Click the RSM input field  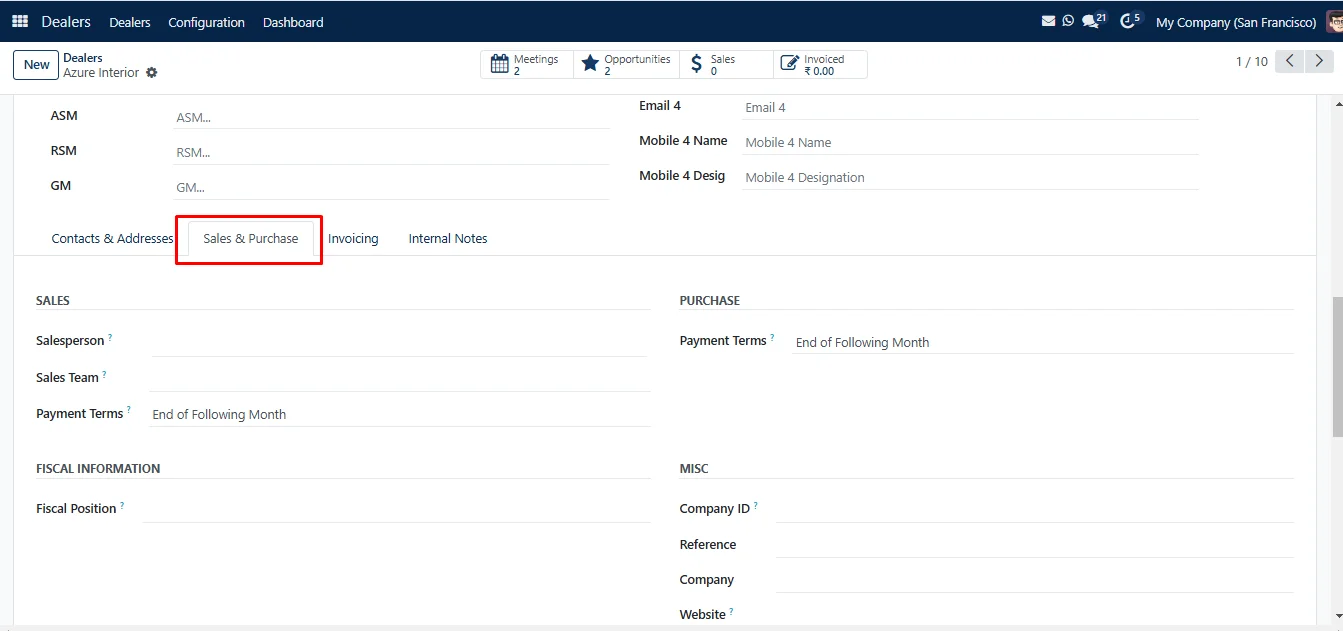[x=391, y=152]
